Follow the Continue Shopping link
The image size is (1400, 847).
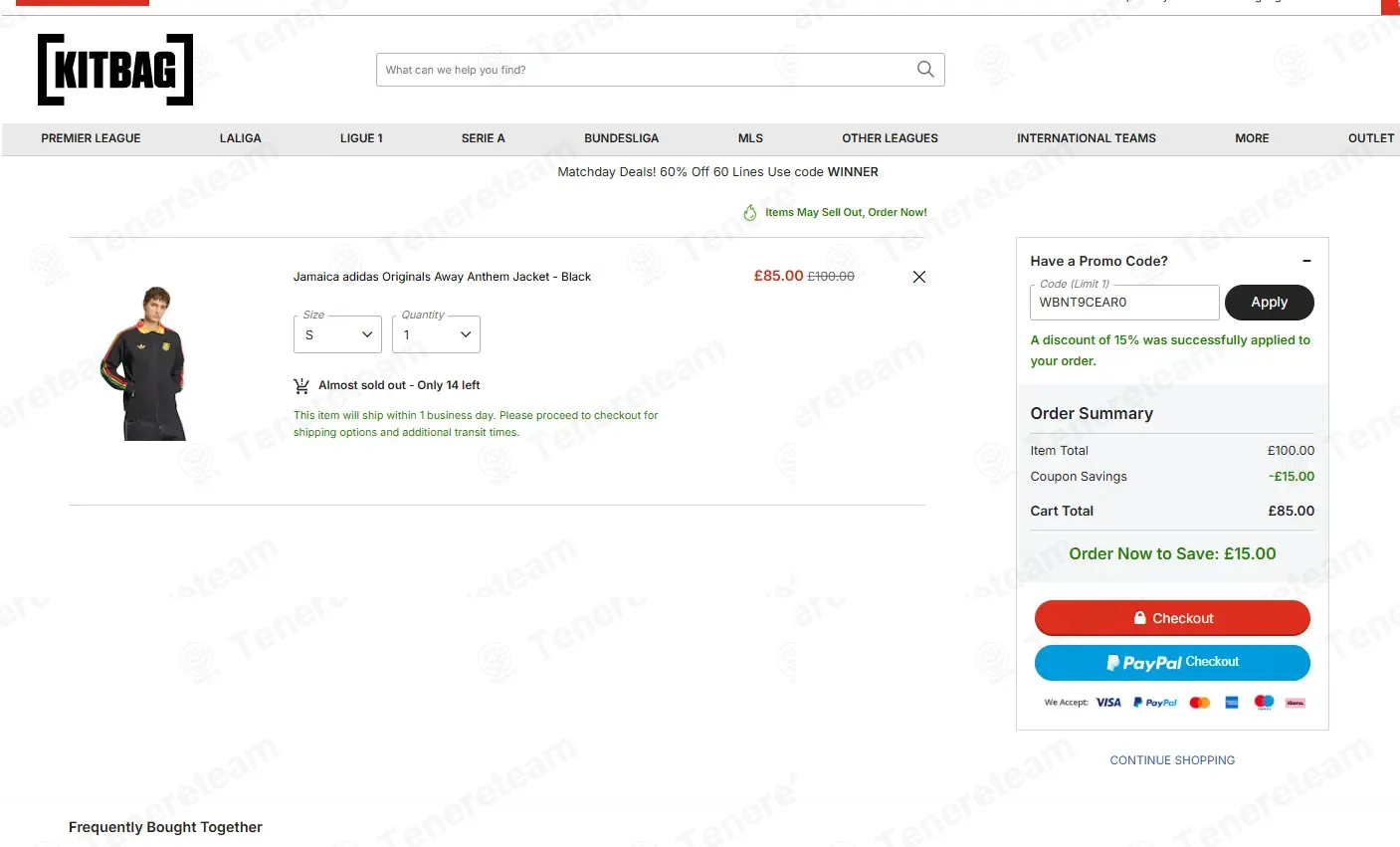coord(1172,760)
